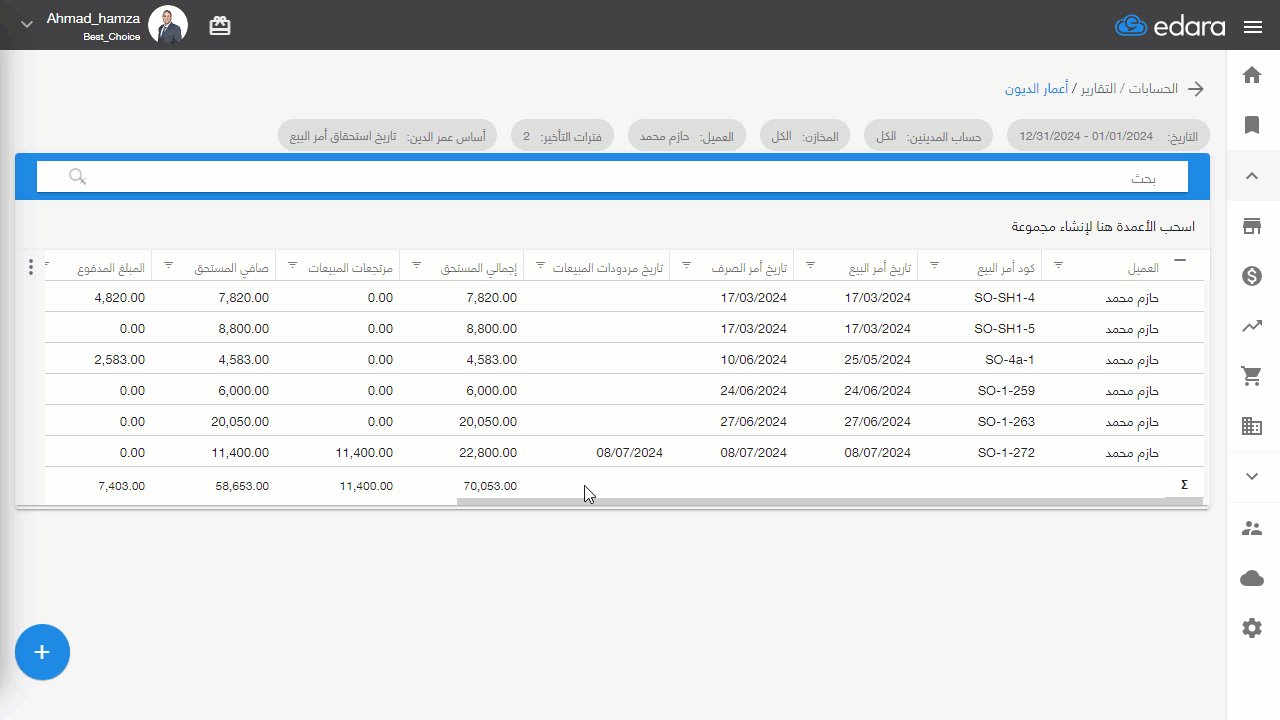Open the trending chart sidebar icon
The image size is (1280, 720).
coord(1252,326)
